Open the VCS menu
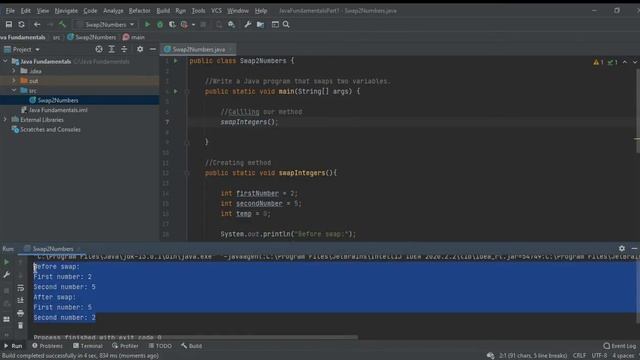This screenshot has height=360, width=640. [x=216, y=11]
